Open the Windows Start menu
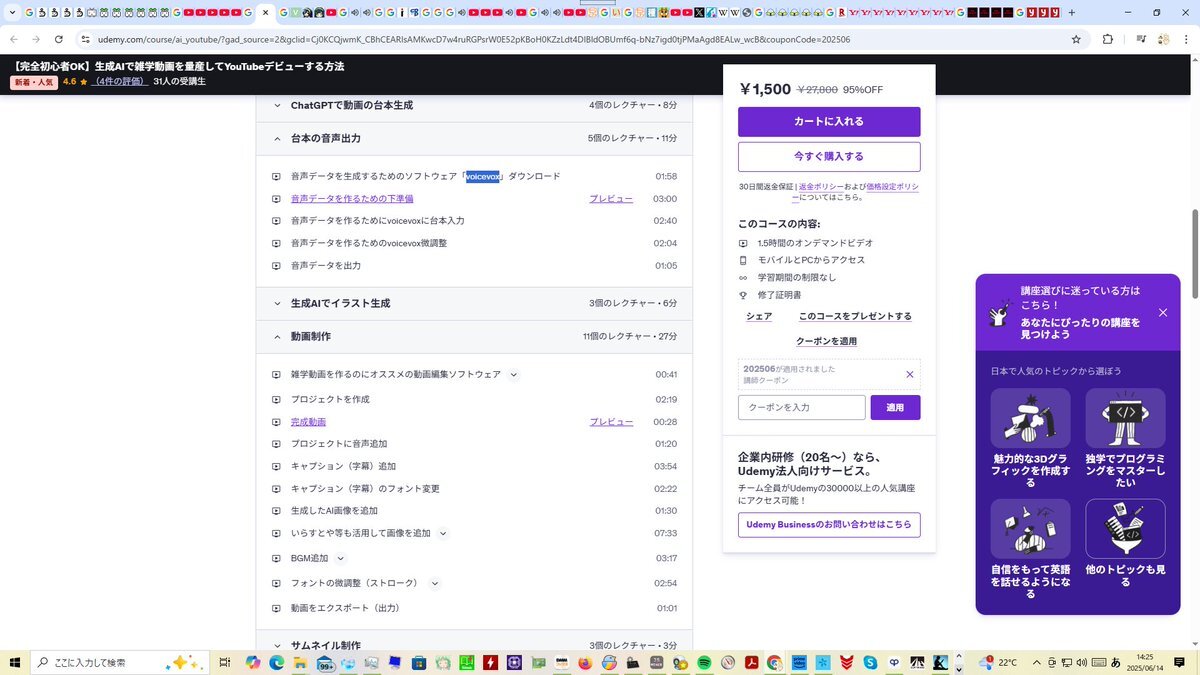The image size is (1200, 675). 15,662
